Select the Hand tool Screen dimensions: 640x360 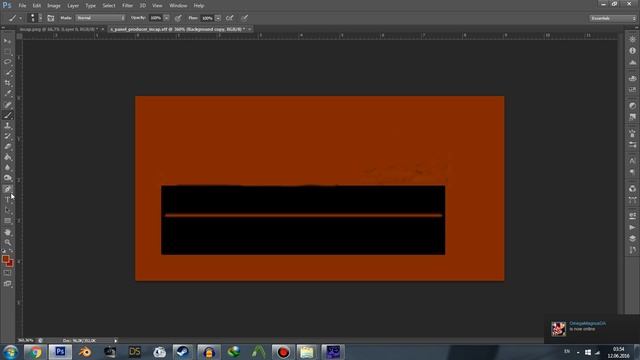pos(7,232)
